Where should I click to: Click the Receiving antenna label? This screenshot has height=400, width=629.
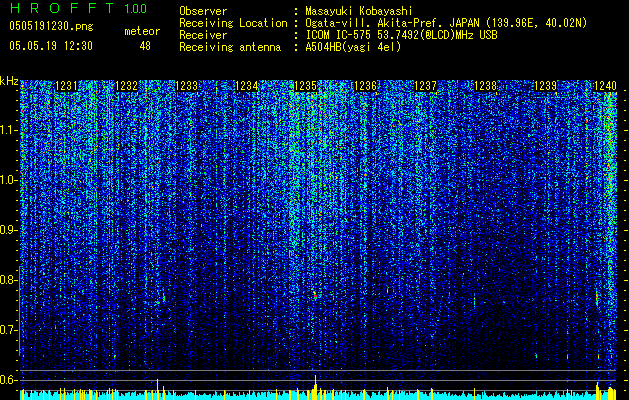(x=230, y=47)
